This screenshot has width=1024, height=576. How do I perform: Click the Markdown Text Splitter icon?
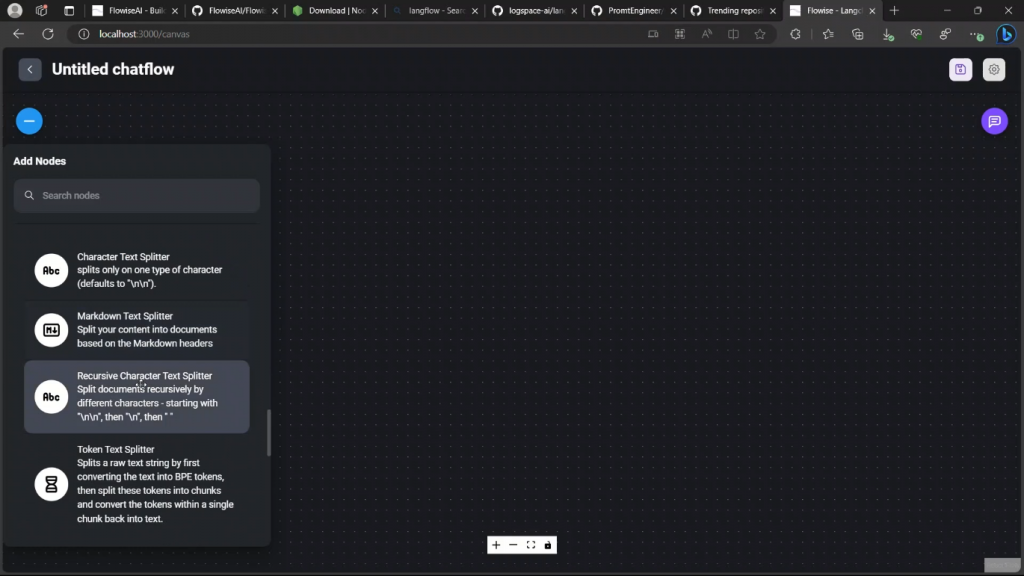coord(51,330)
